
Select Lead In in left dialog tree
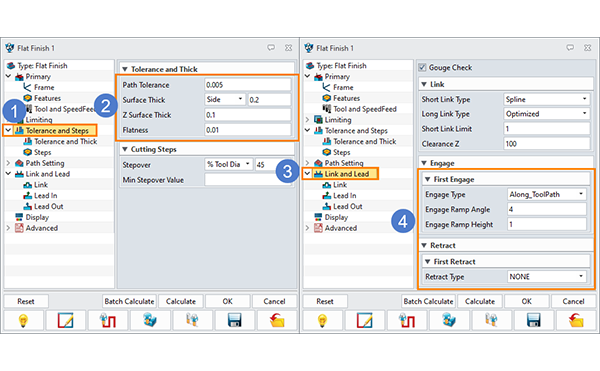pyautogui.click(x=46, y=195)
